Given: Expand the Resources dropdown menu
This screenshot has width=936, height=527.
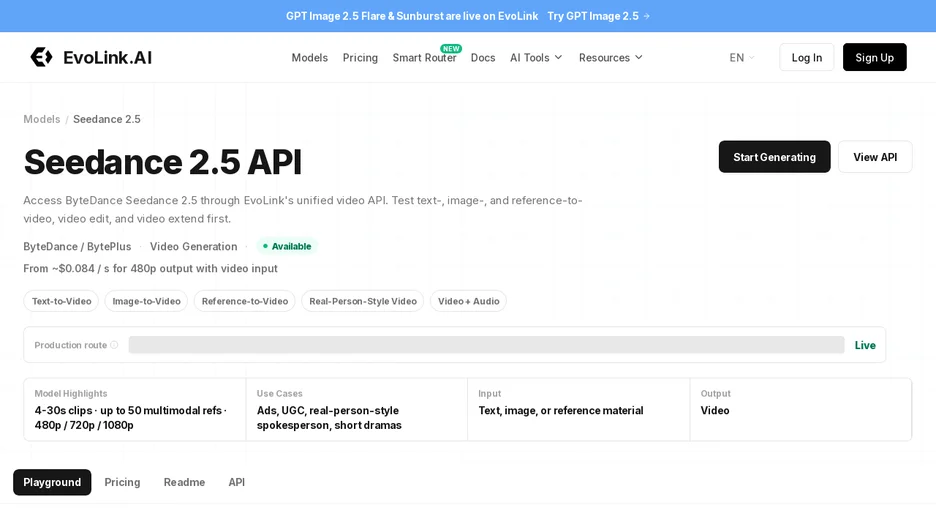Looking at the screenshot, I should pyautogui.click(x=611, y=57).
